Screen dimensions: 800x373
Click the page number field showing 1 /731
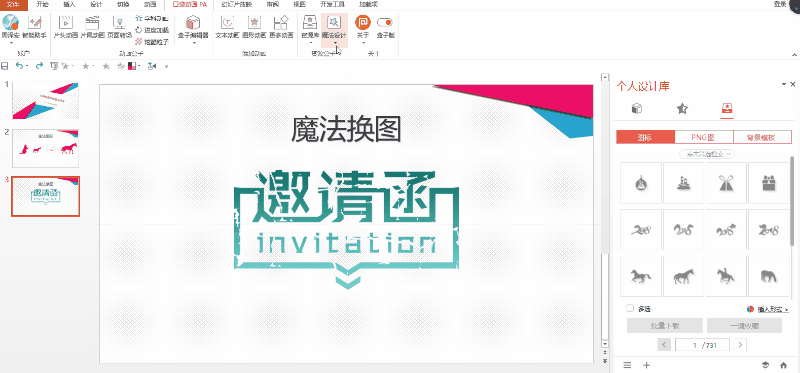click(702, 345)
